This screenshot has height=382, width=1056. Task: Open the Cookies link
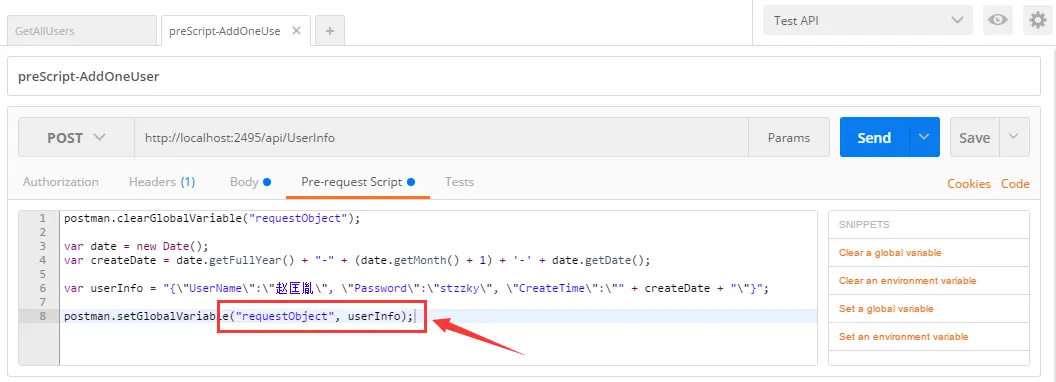pyautogui.click(x=968, y=184)
